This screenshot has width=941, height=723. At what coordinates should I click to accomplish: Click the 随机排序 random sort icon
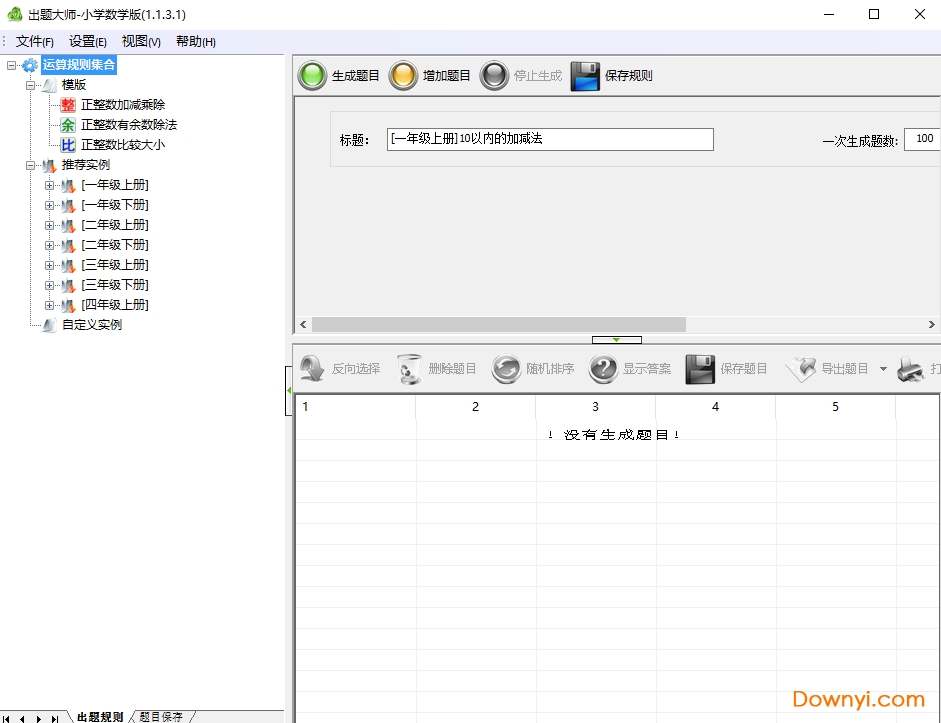pos(506,369)
